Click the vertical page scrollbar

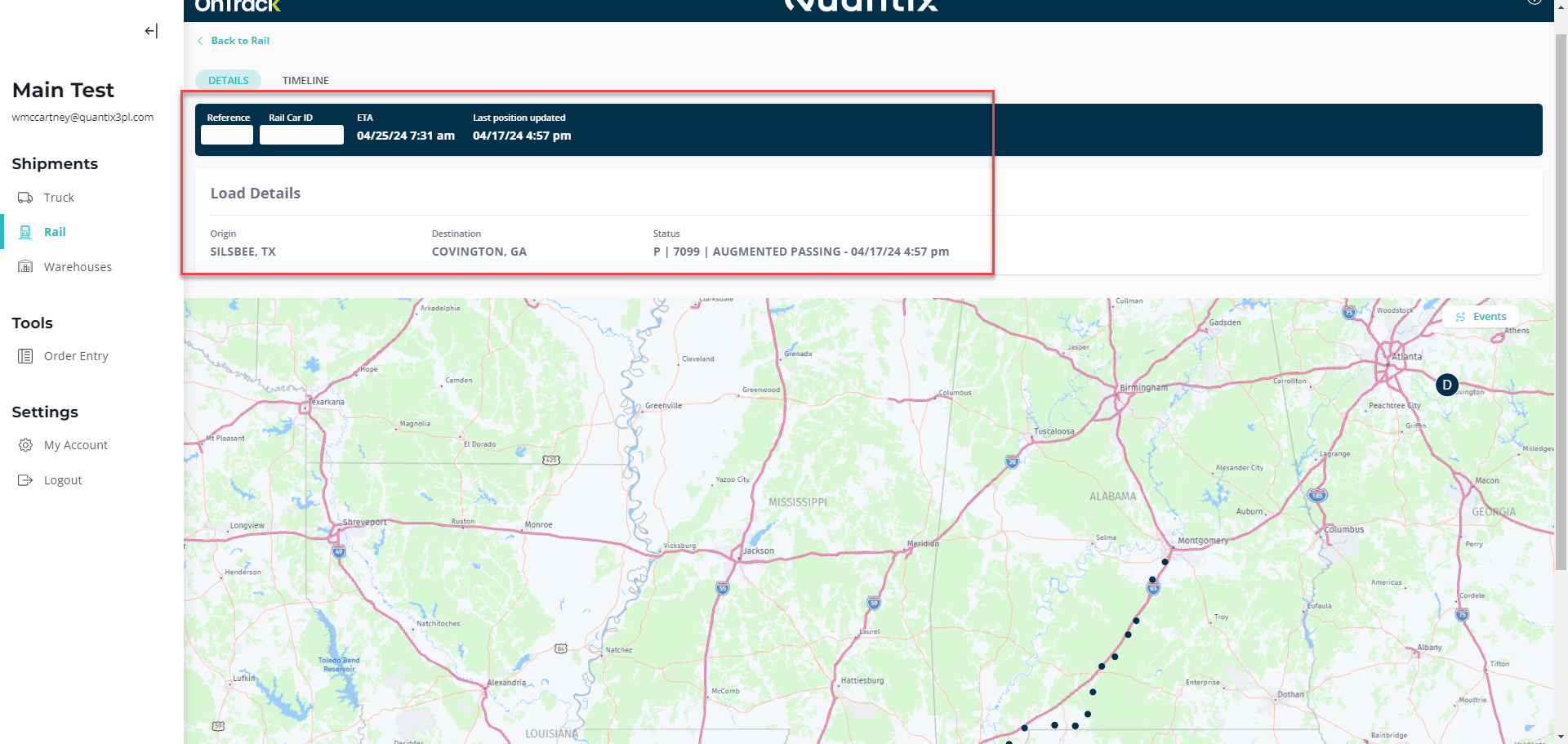click(x=1561, y=327)
